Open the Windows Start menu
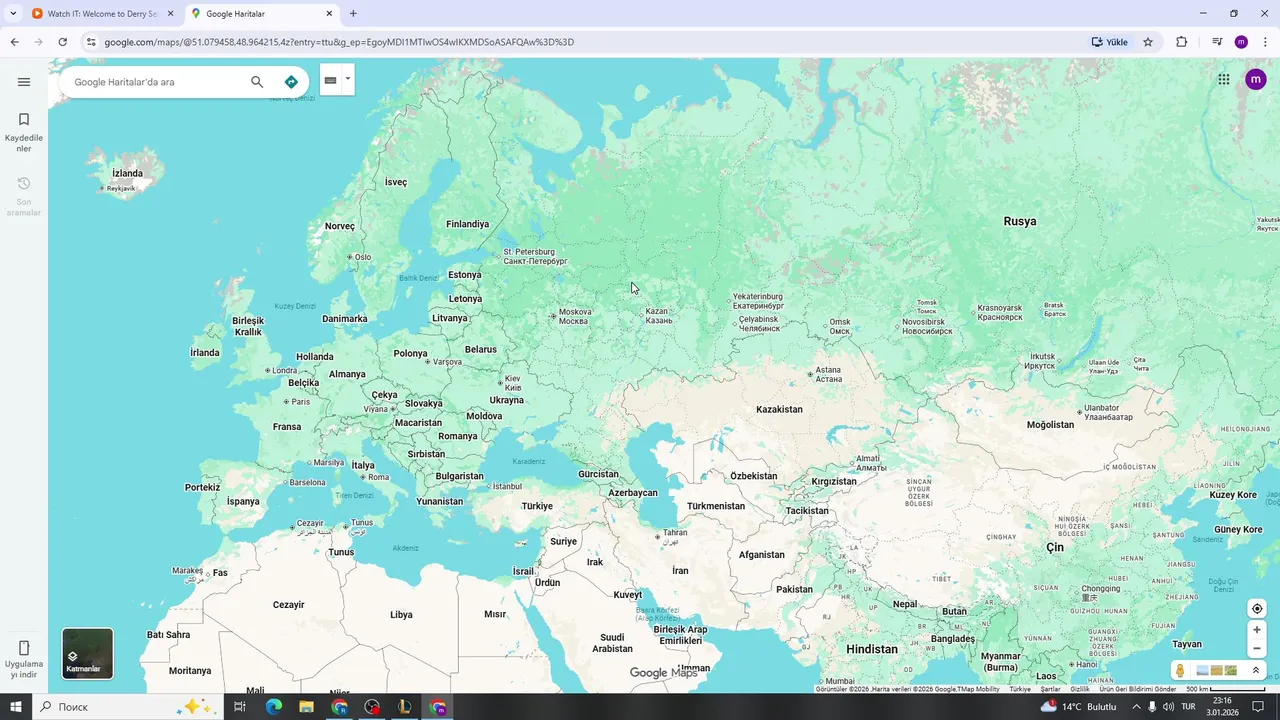Screen dimensions: 1280x720 pos(15,707)
